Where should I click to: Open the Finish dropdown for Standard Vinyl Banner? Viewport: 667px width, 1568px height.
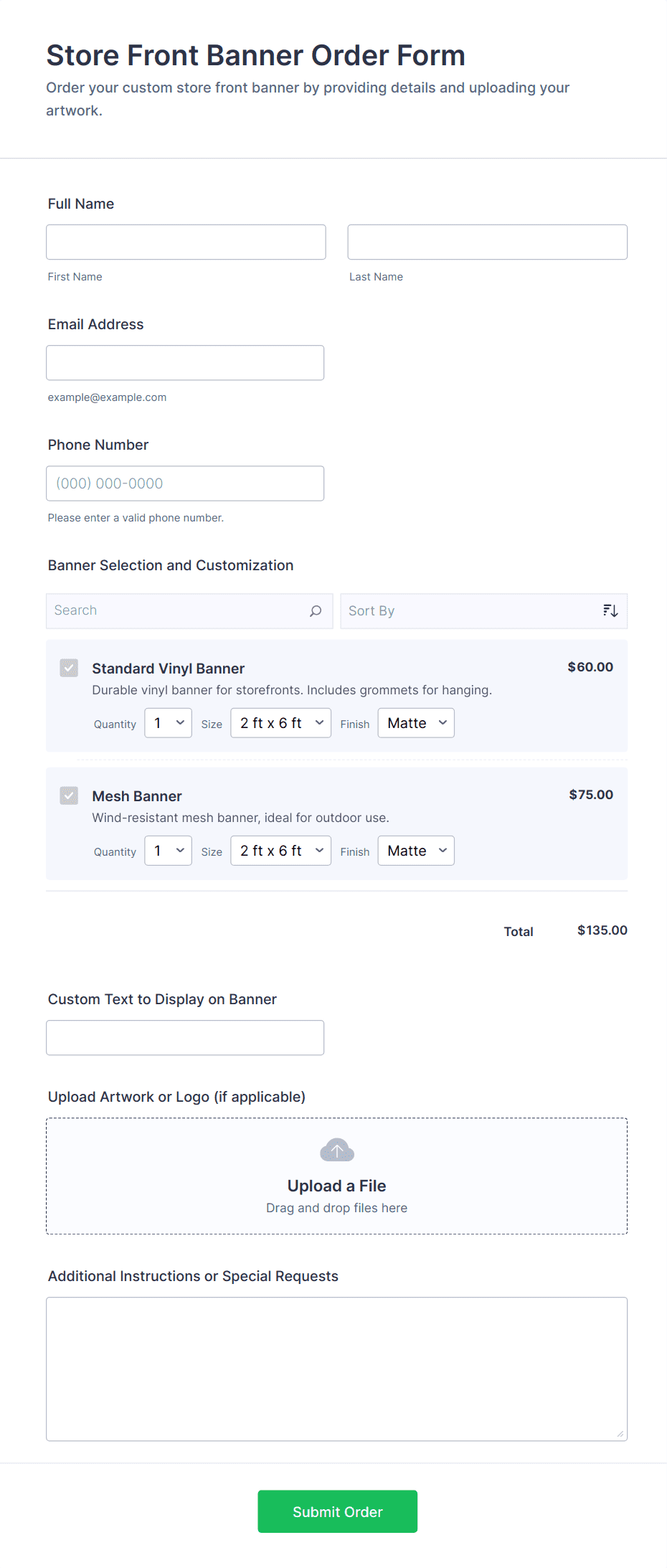pyautogui.click(x=416, y=722)
